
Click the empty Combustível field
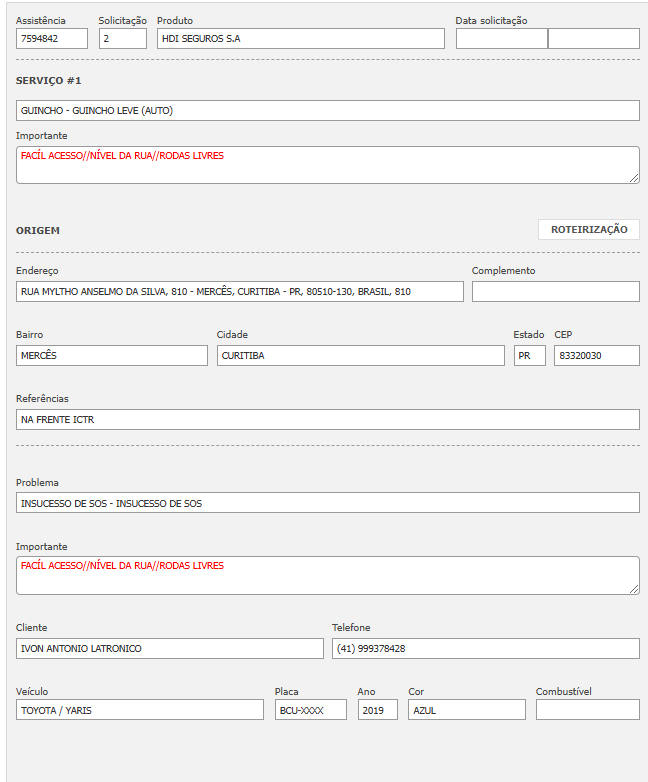(x=587, y=710)
